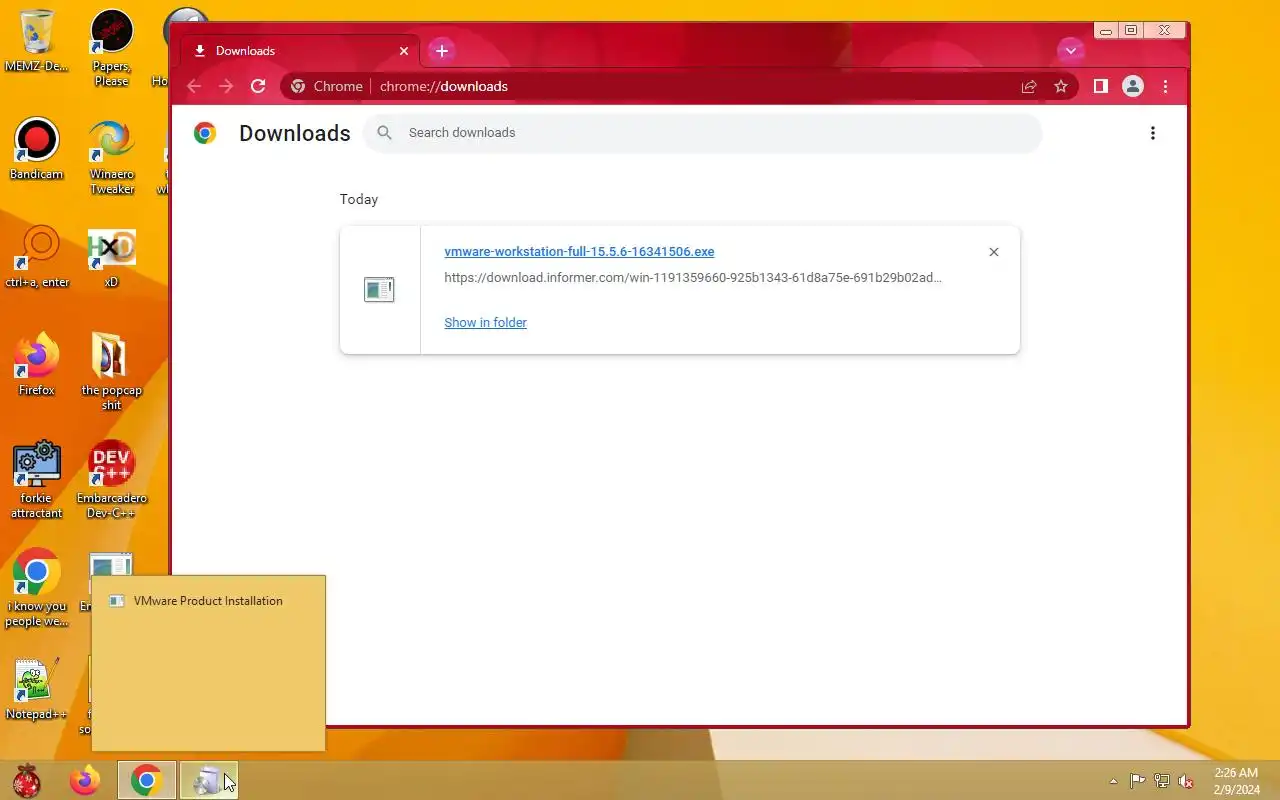Close the Downloads tab

[x=404, y=51]
